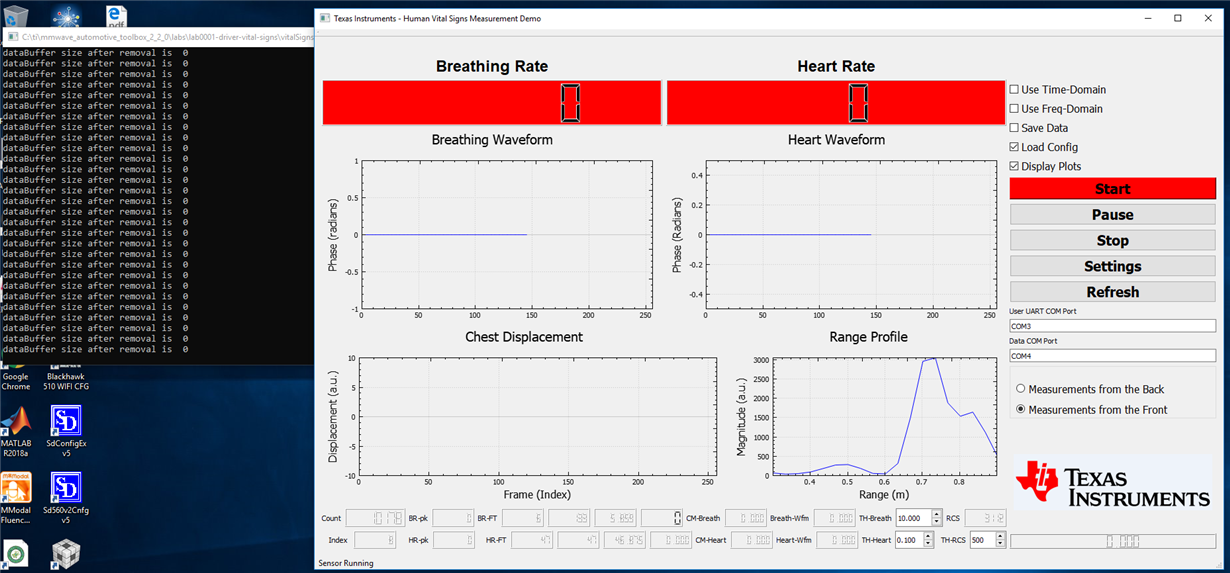Click the RCS LCD readout
1230x573 pixels.
point(985,518)
